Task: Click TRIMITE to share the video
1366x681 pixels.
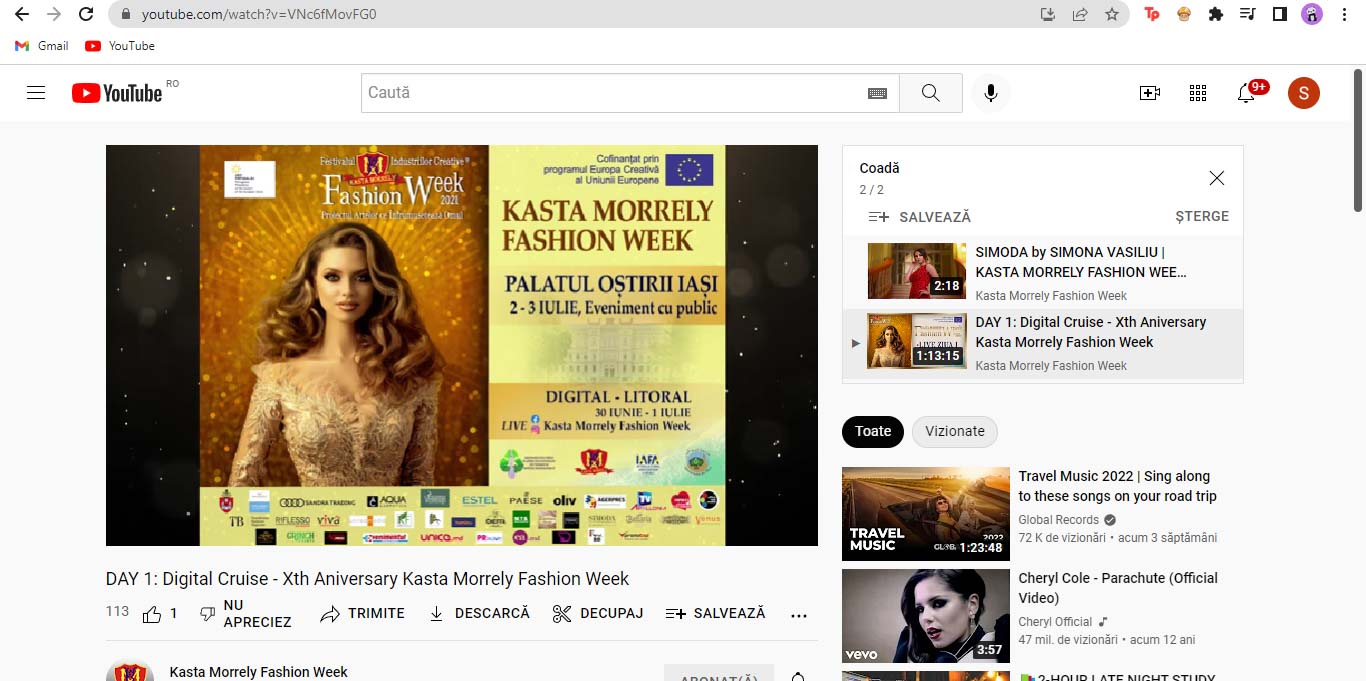Action: [x=363, y=614]
